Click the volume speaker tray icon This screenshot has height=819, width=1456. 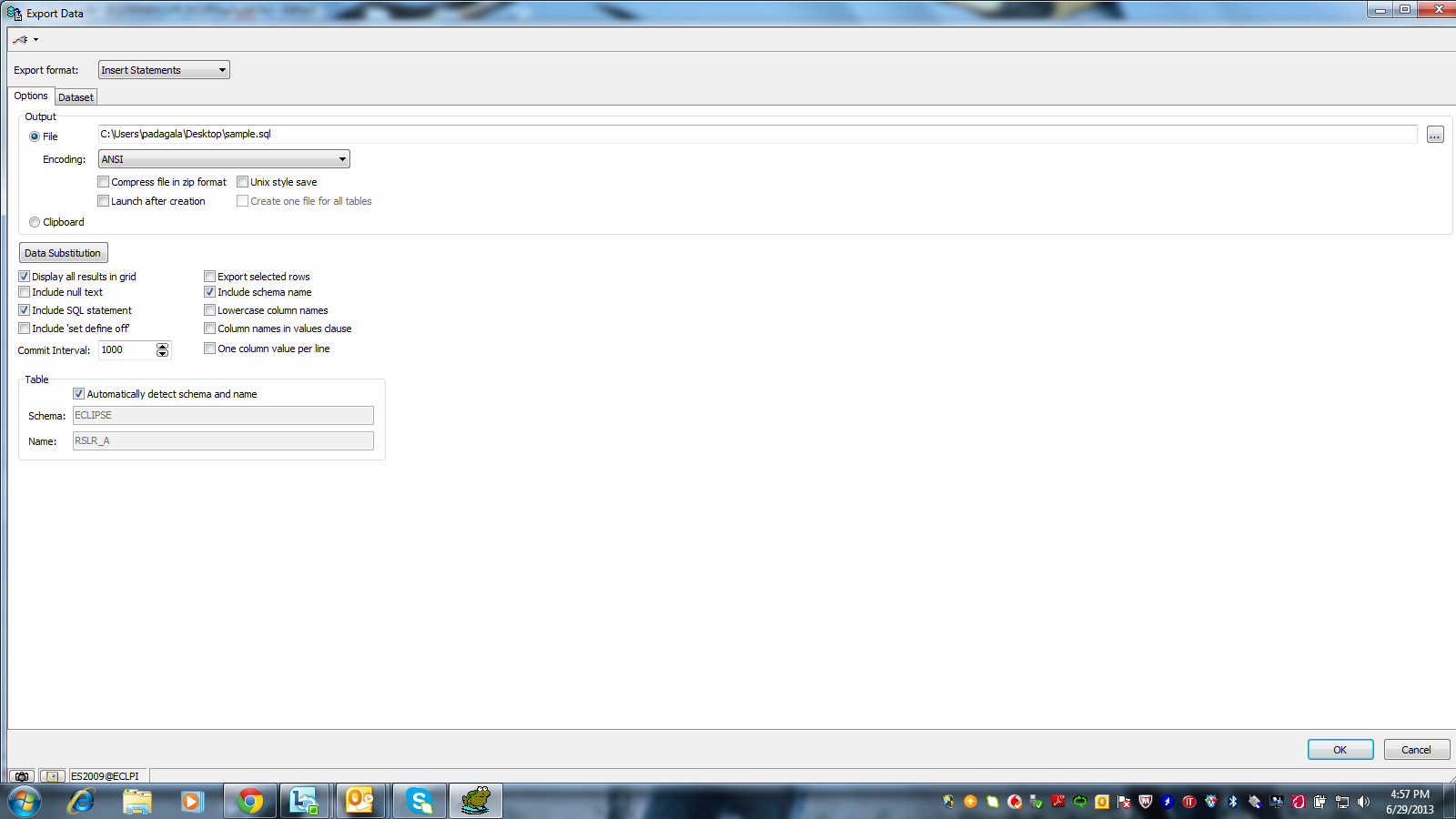tap(1363, 802)
